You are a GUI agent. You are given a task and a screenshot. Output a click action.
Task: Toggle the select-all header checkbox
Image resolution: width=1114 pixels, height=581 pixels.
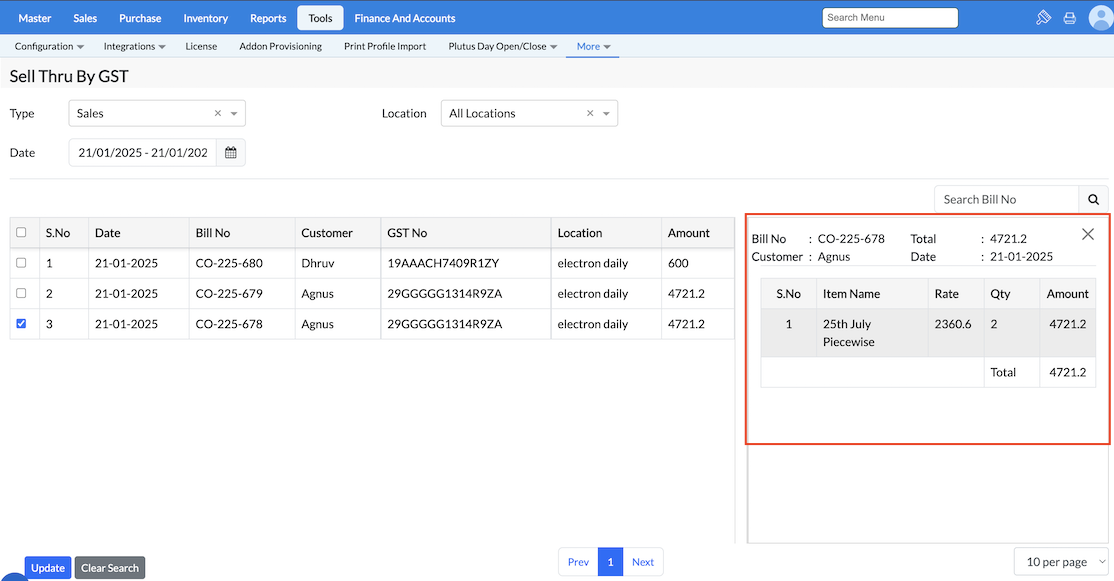coord(21,233)
